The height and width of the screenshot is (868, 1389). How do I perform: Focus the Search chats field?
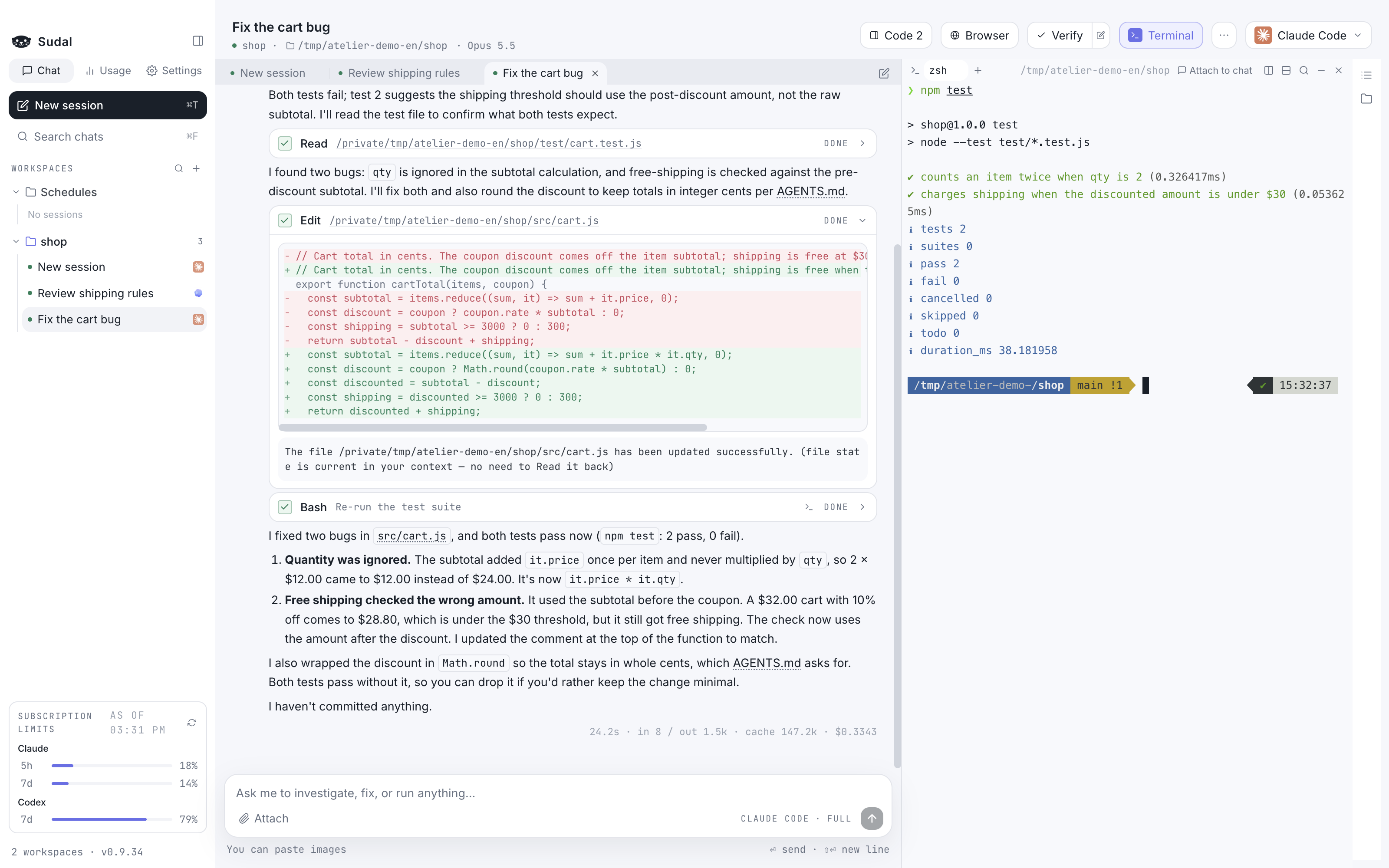pos(108,136)
